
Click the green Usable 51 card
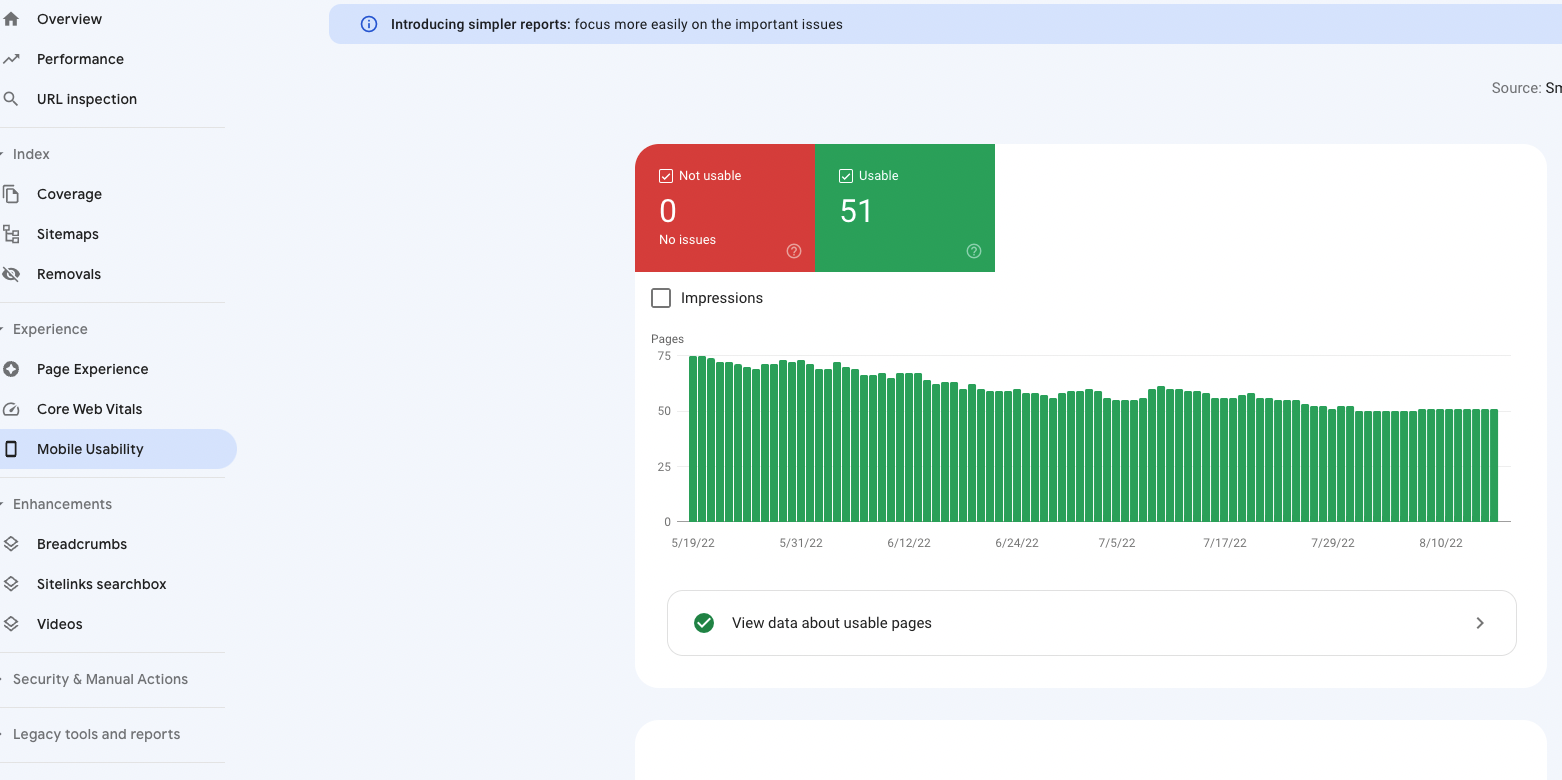click(905, 208)
